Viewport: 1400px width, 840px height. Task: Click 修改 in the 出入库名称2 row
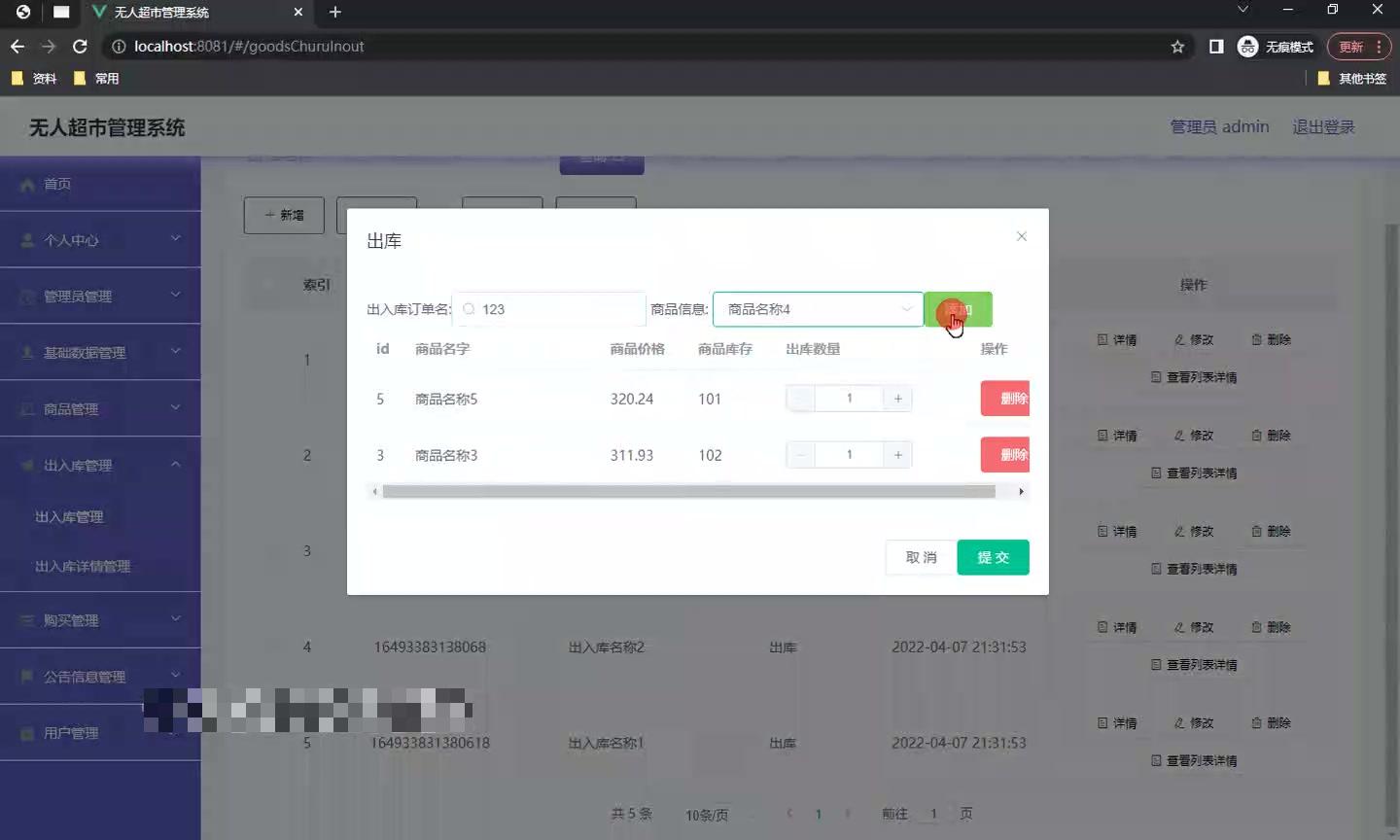(1194, 627)
